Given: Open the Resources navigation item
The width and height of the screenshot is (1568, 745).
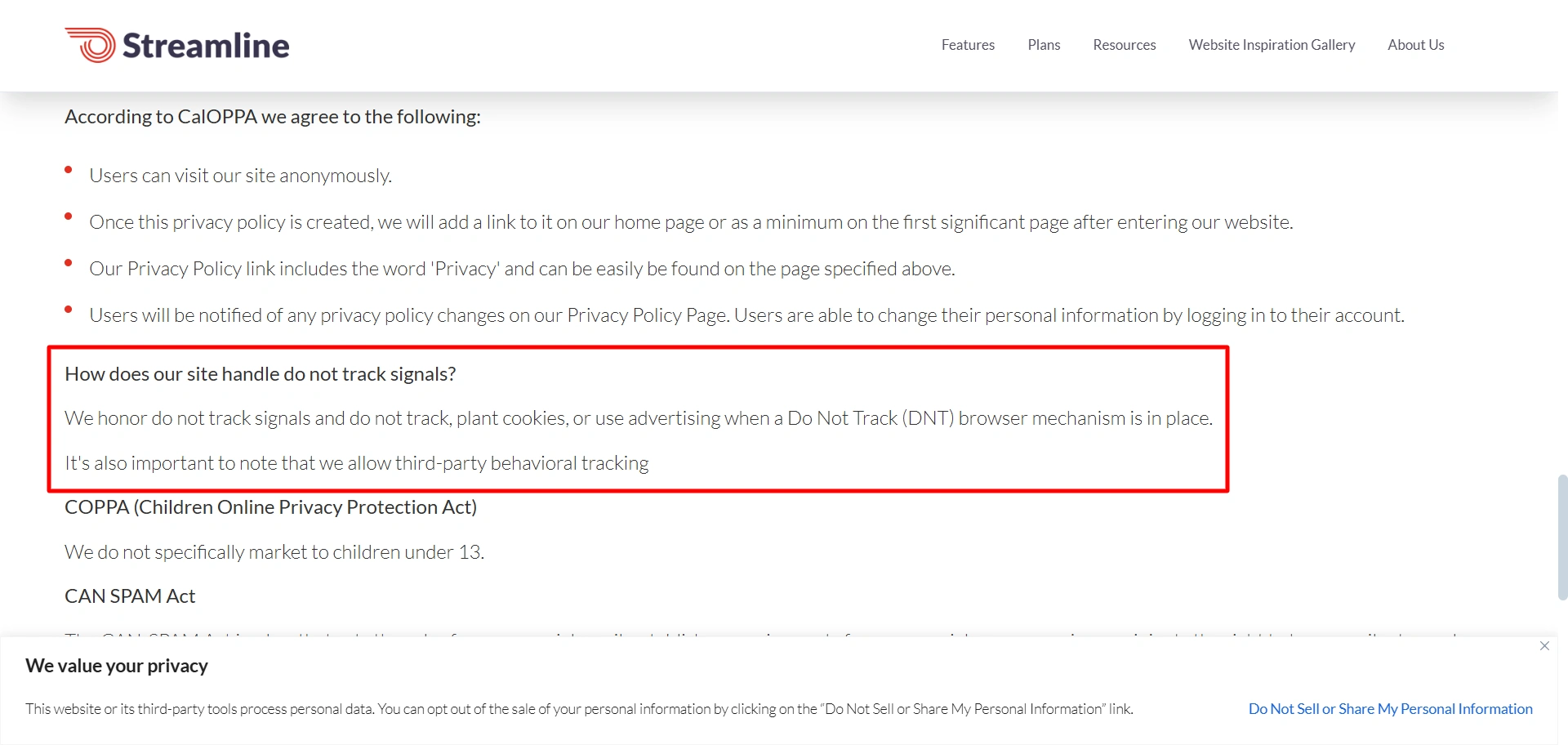Looking at the screenshot, I should [x=1124, y=45].
